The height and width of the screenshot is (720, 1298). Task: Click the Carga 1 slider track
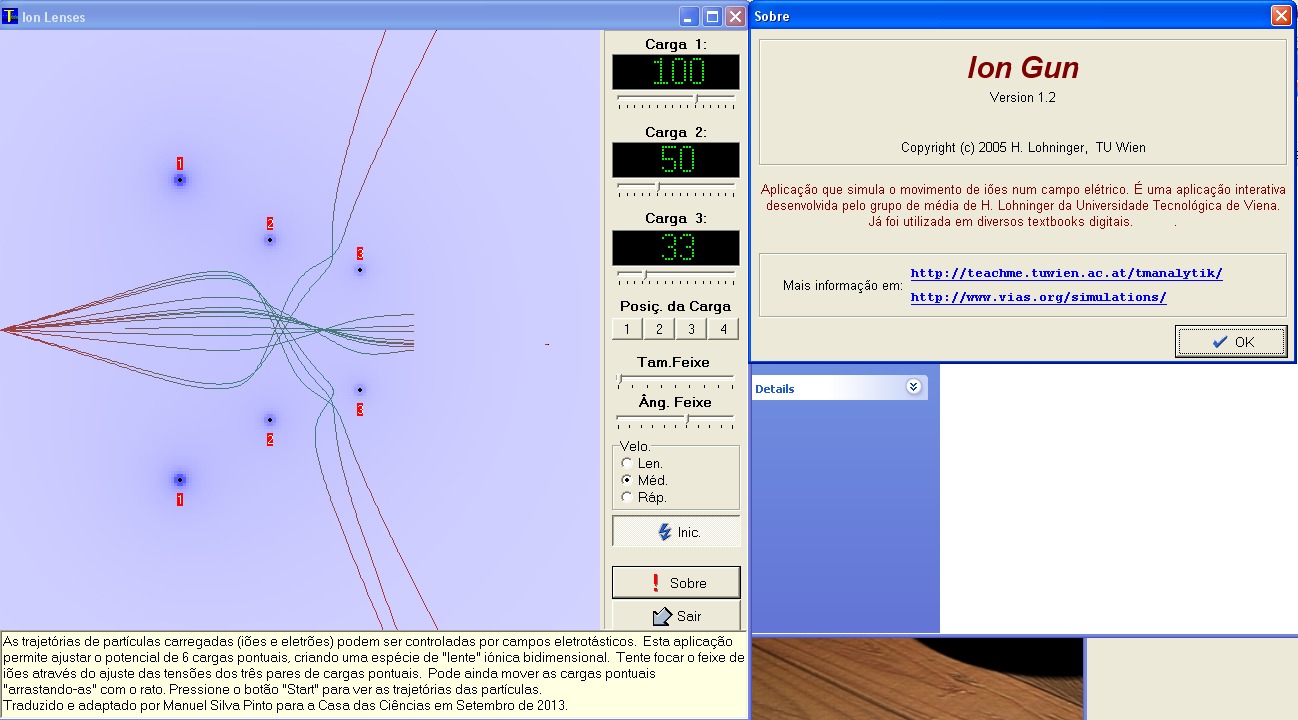[676, 98]
